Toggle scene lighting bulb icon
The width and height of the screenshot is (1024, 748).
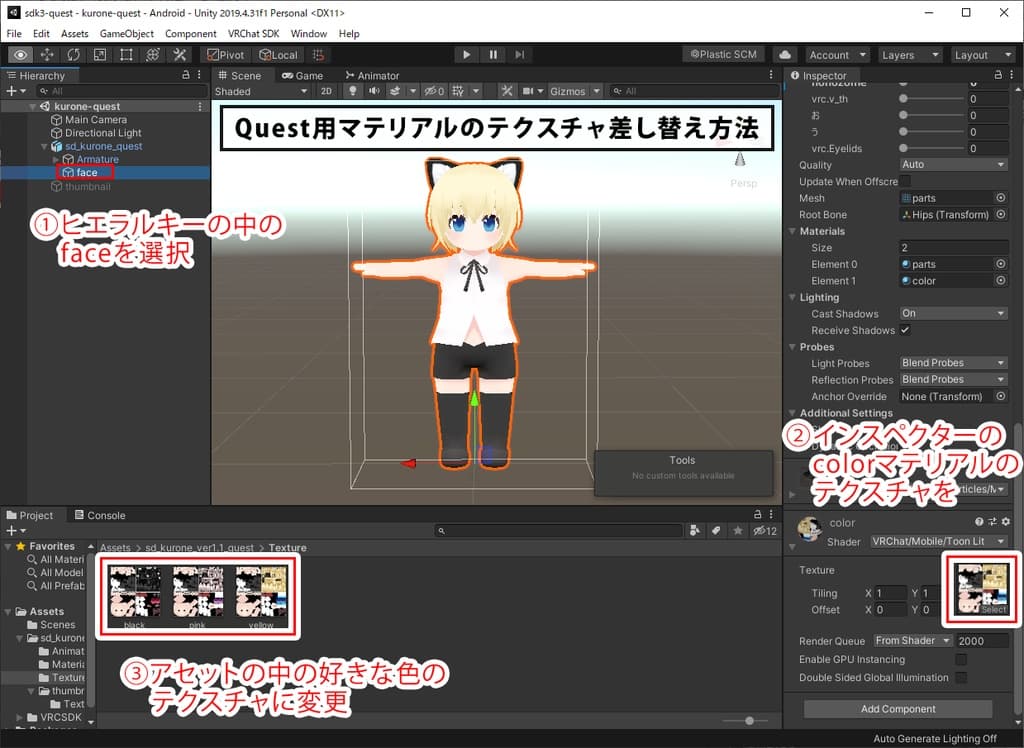click(x=352, y=91)
